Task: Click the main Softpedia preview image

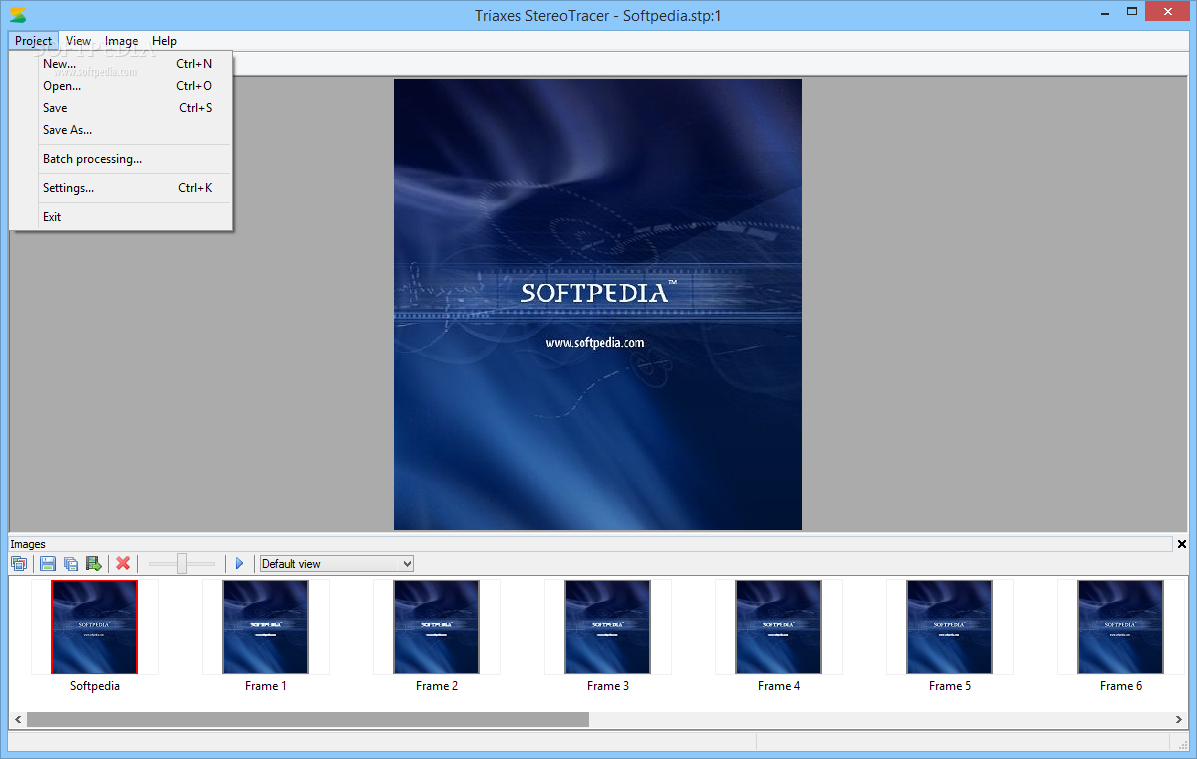Action: click(598, 305)
